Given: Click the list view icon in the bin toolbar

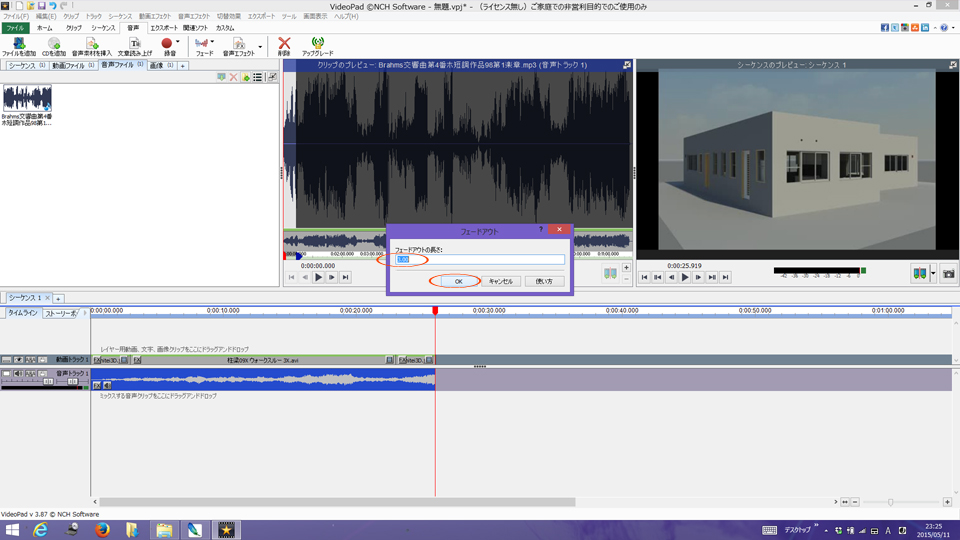Looking at the screenshot, I should [258, 77].
